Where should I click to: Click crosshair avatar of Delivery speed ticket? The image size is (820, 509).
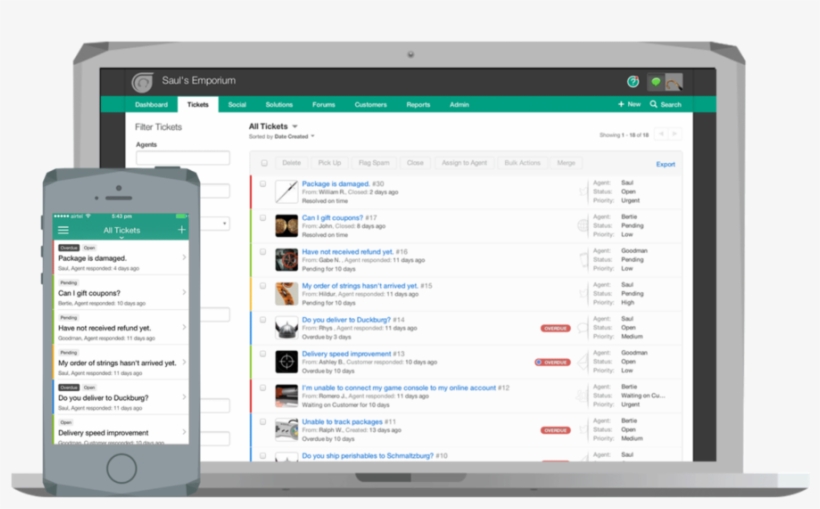coord(287,362)
